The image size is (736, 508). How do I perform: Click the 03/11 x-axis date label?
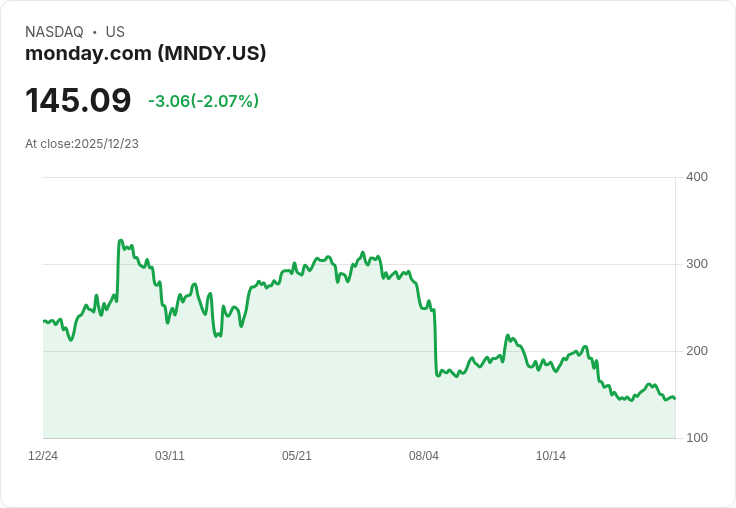click(x=169, y=456)
